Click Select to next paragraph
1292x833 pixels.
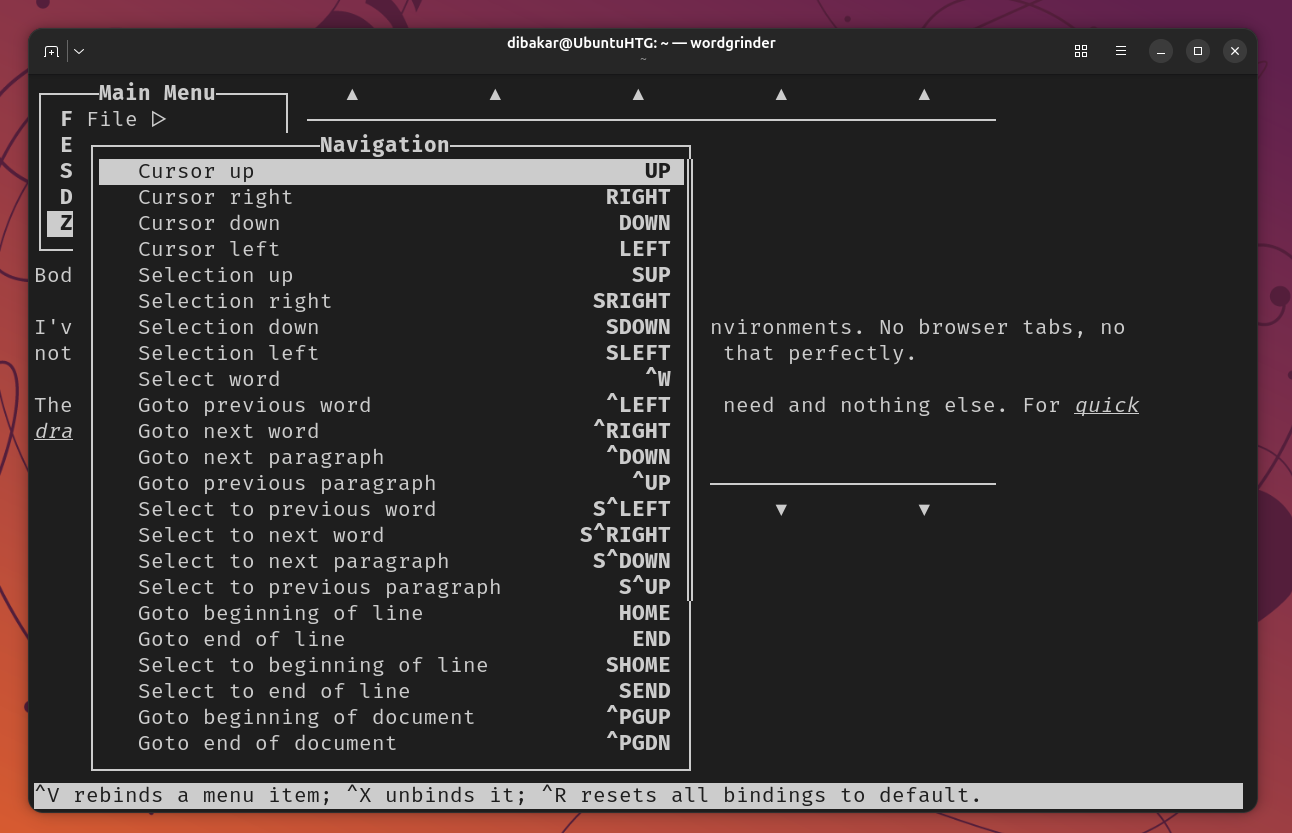pyautogui.click(x=391, y=561)
